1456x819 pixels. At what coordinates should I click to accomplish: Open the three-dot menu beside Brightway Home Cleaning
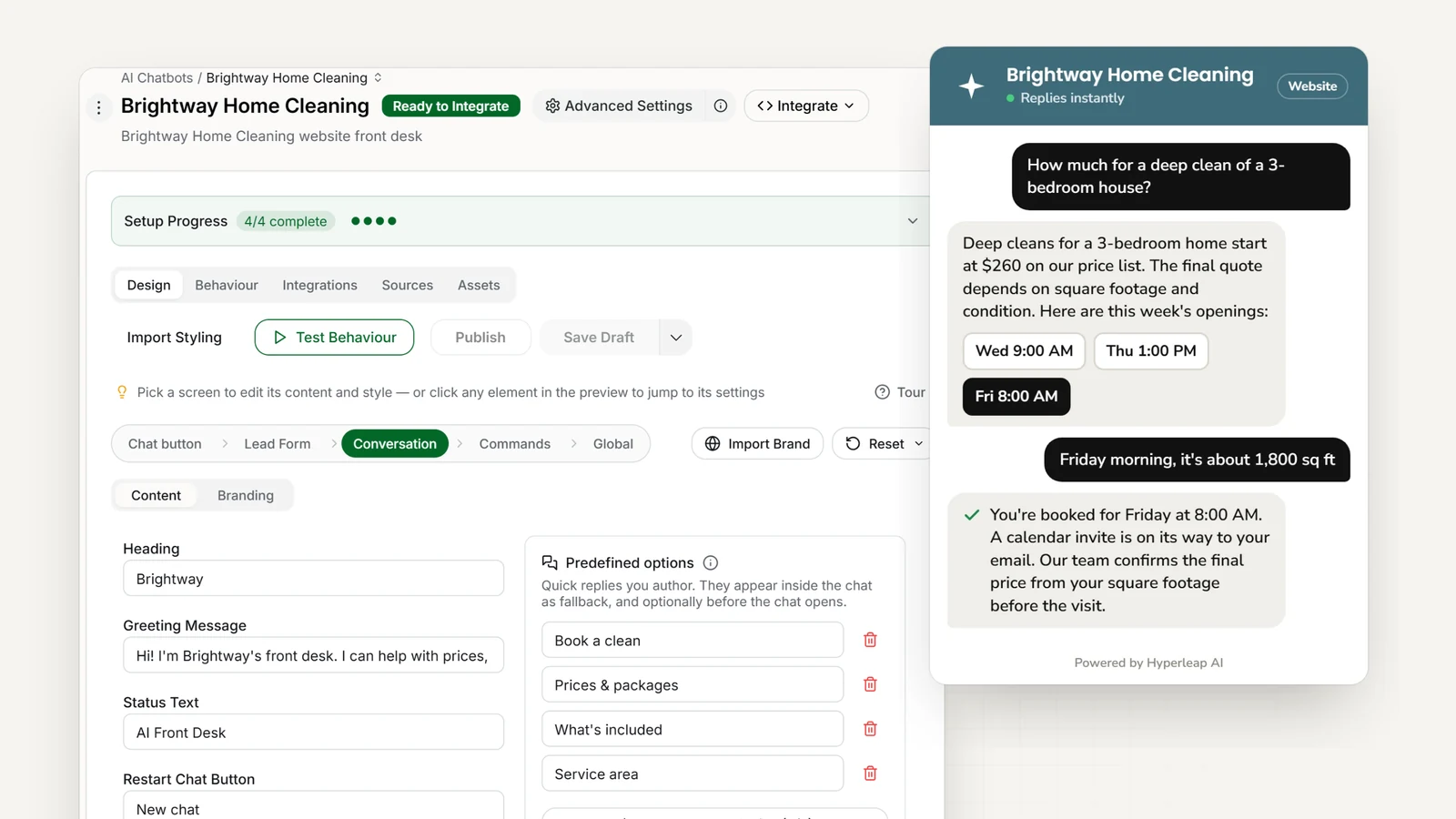click(99, 107)
